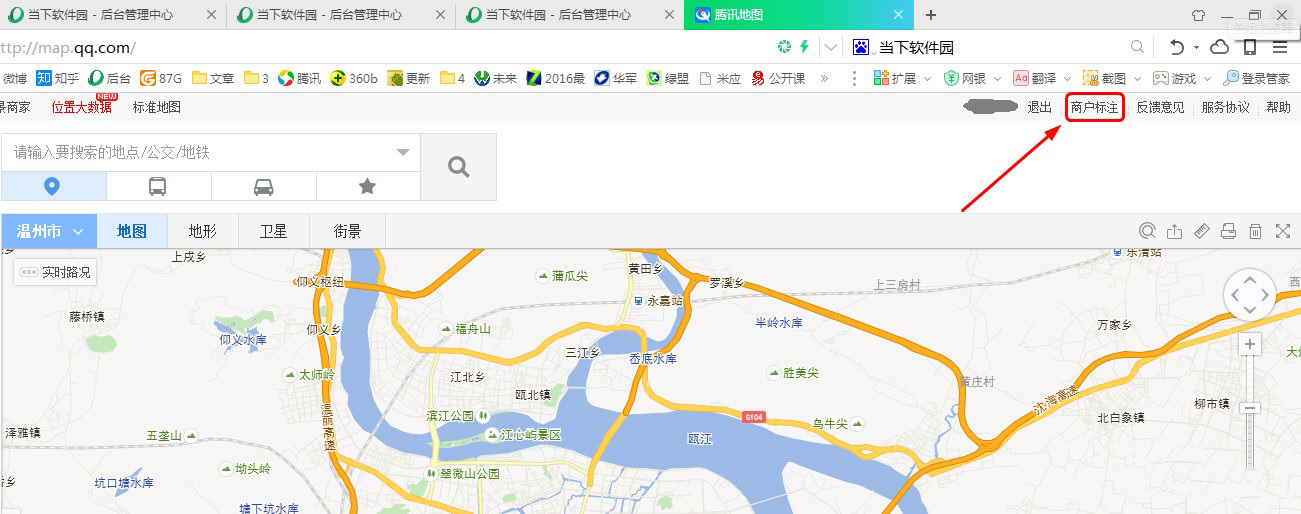The width and height of the screenshot is (1301, 514).
Task: Switch to the 街景 street view tab
Action: click(347, 231)
